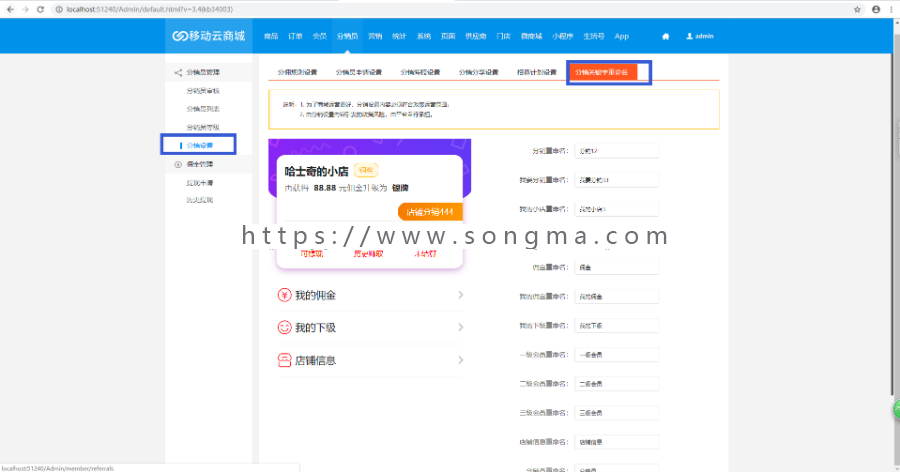Image resolution: width=900 pixels, height=472 pixels.
Task: Expand the 我的佣金 row chevron
Action: (x=460, y=295)
